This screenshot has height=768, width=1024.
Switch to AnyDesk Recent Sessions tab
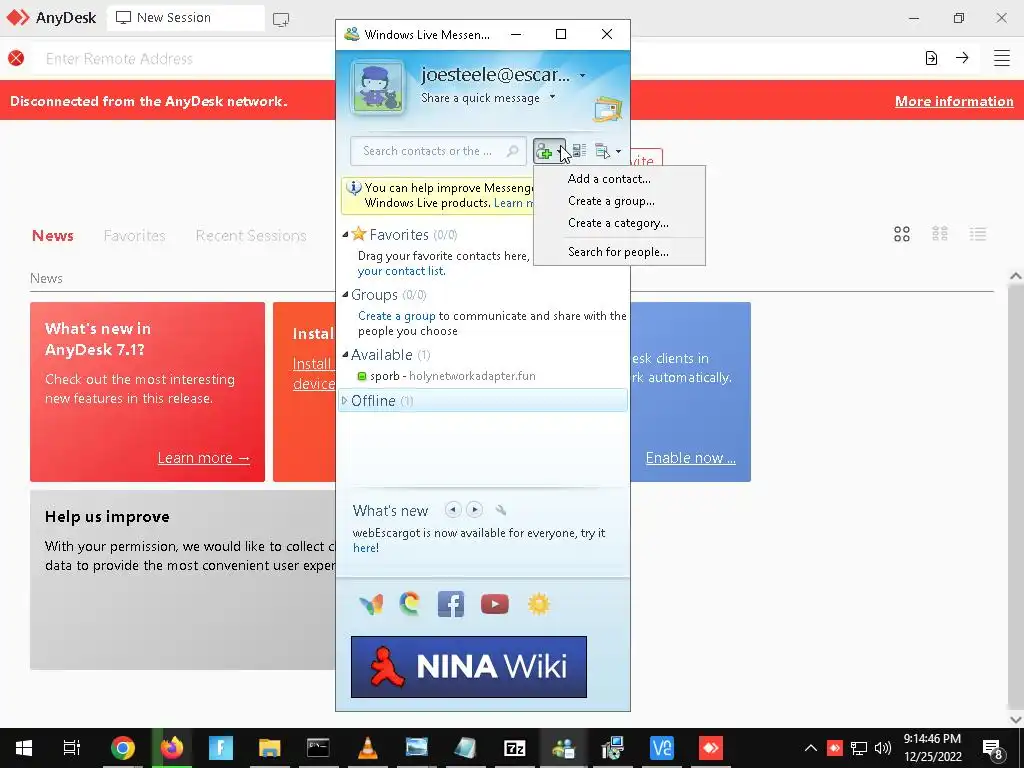251,236
